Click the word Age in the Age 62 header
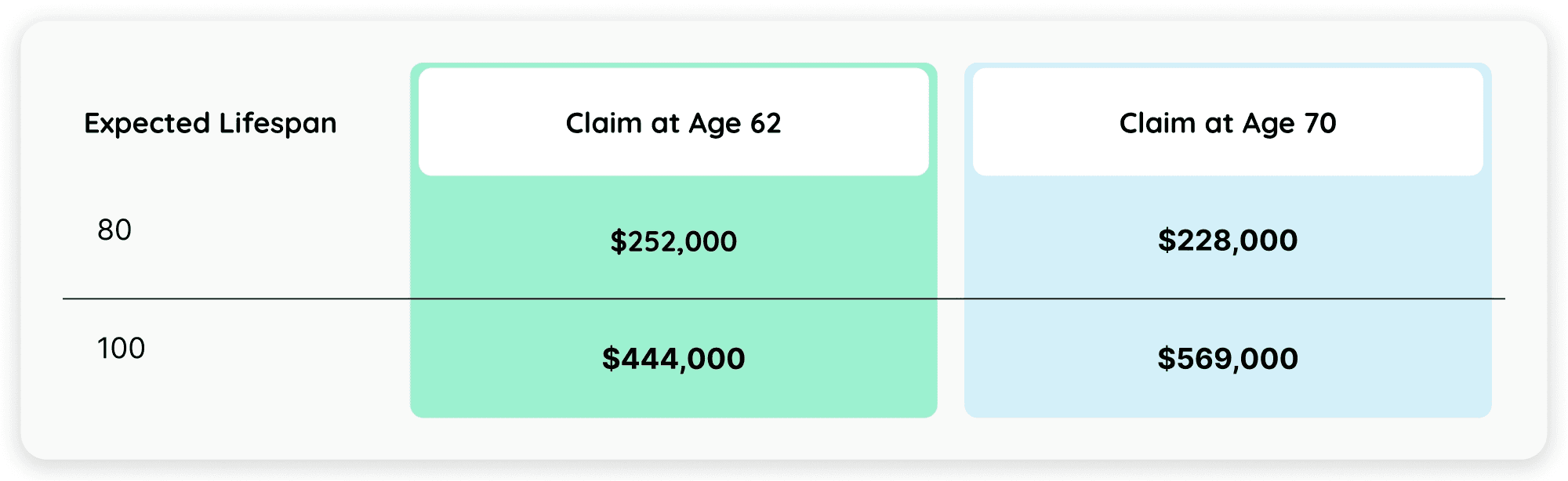This screenshot has width=1568, height=481. (715, 125)
